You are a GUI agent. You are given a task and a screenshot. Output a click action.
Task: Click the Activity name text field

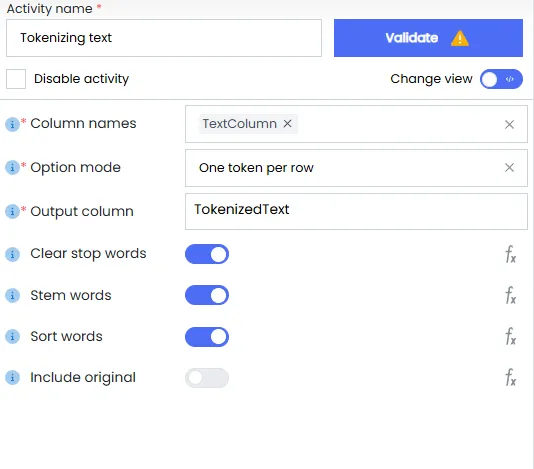(x=164, y=38)
